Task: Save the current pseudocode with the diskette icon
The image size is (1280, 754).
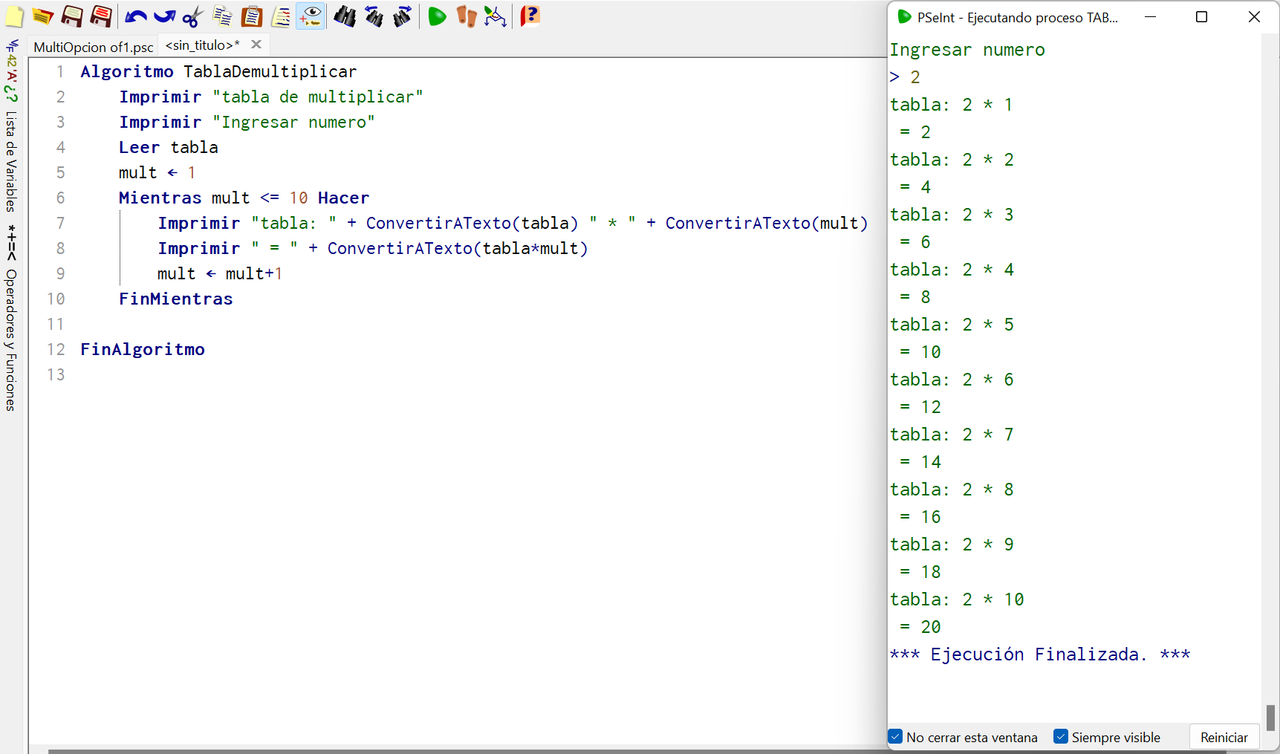Action: (72, 16)
